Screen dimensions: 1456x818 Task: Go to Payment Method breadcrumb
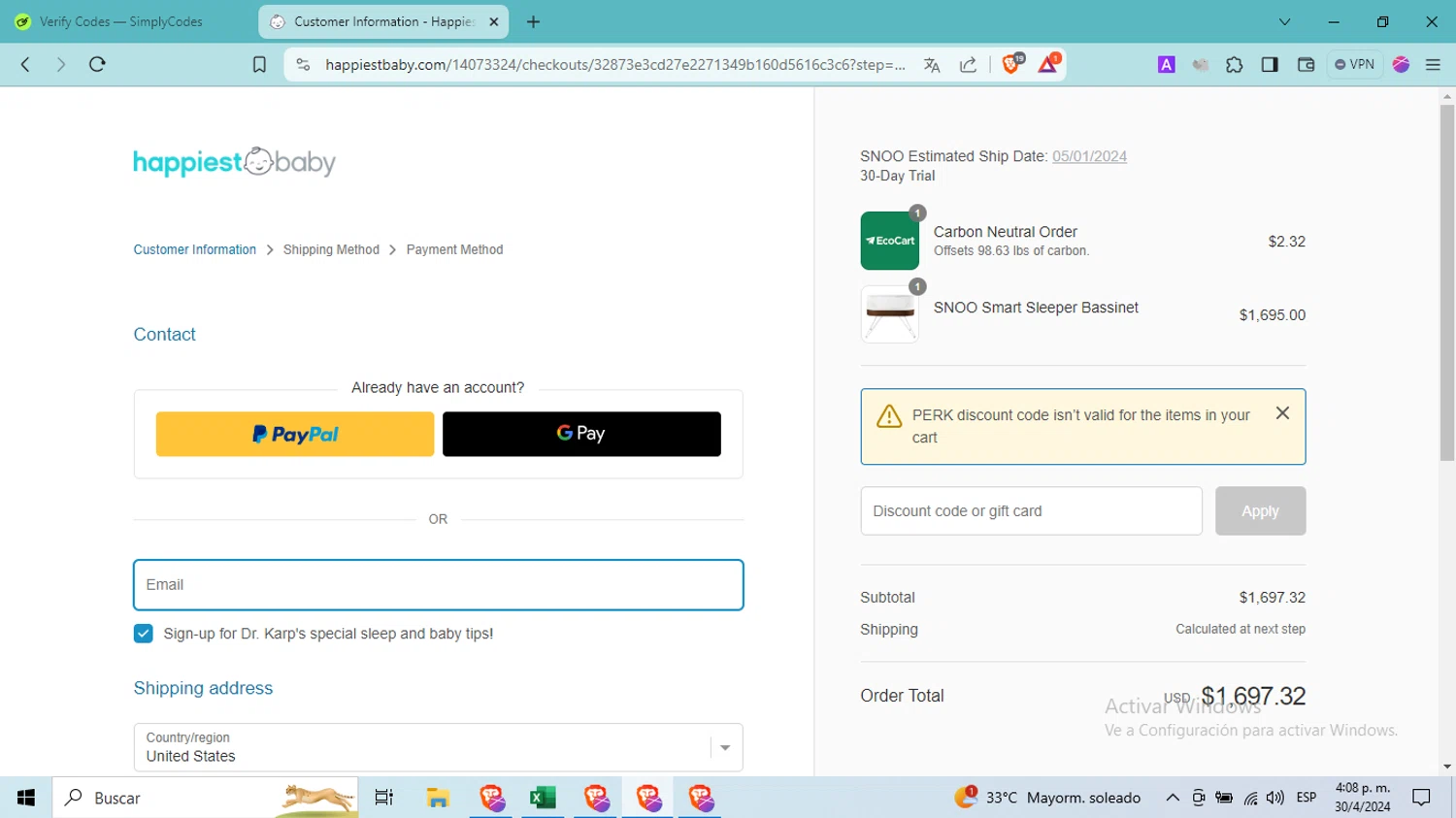[454, 249]
